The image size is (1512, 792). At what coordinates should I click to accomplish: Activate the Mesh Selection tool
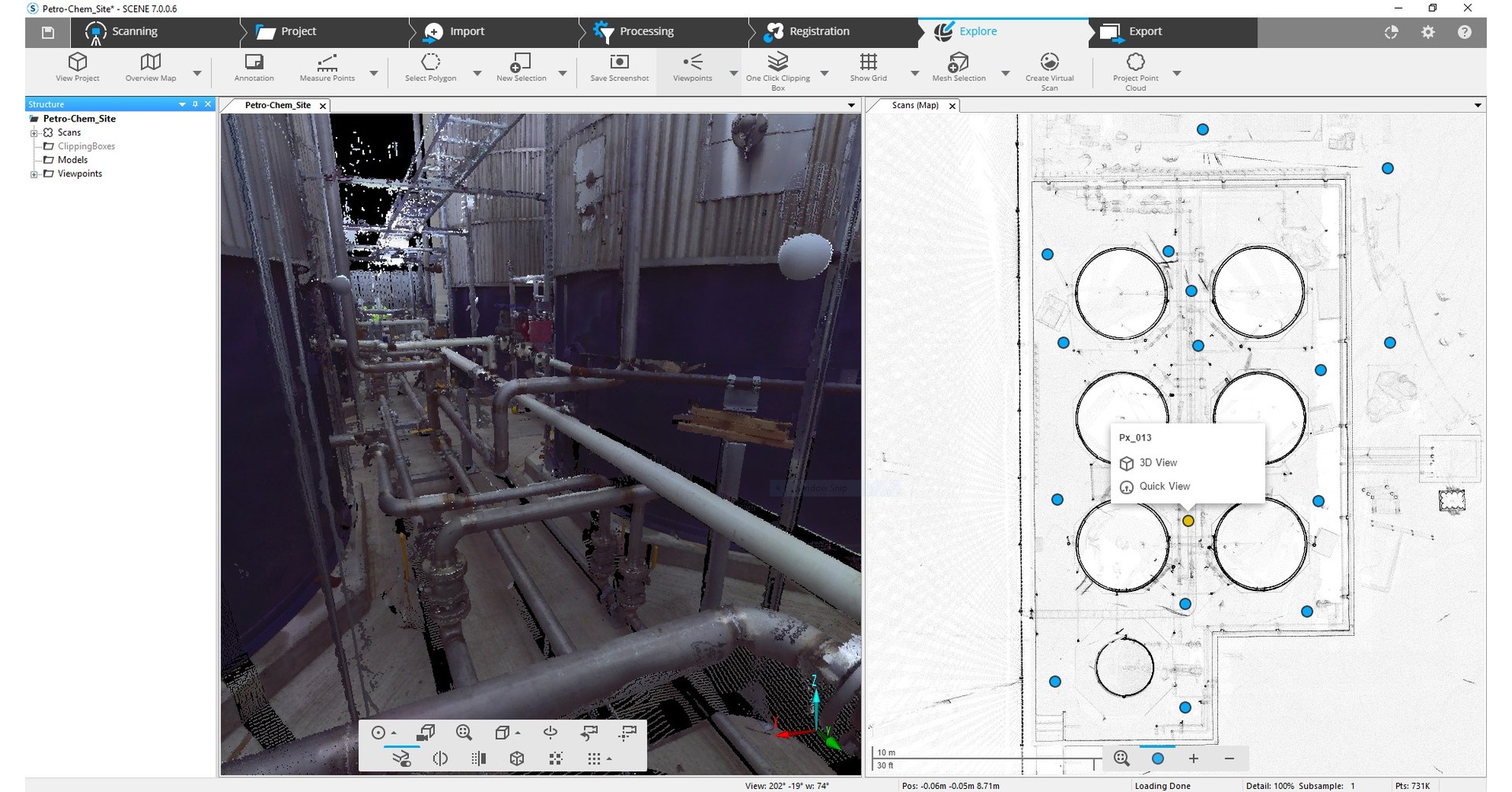click(x=958, y=69)
